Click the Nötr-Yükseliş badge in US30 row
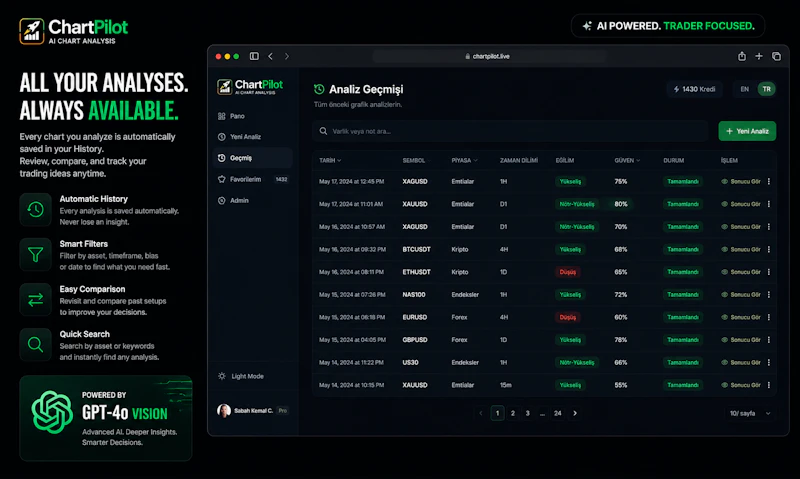This screenshot has height=479, width=800. (x=577, y=362)
